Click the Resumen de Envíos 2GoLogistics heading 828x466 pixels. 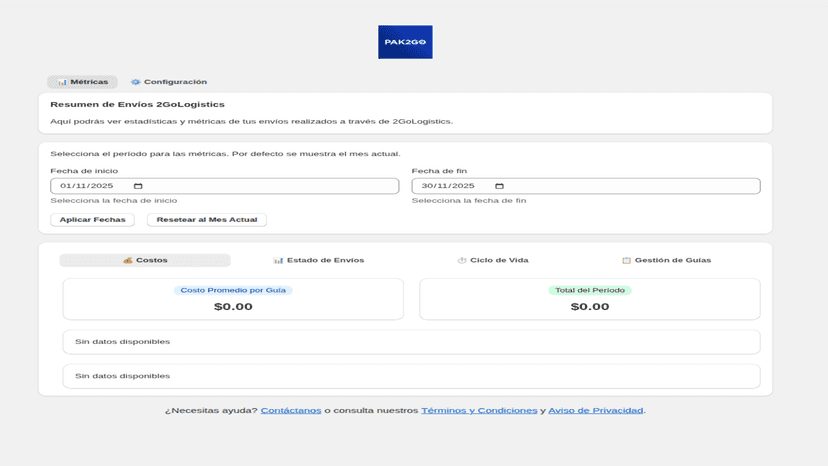coord(137,105)
